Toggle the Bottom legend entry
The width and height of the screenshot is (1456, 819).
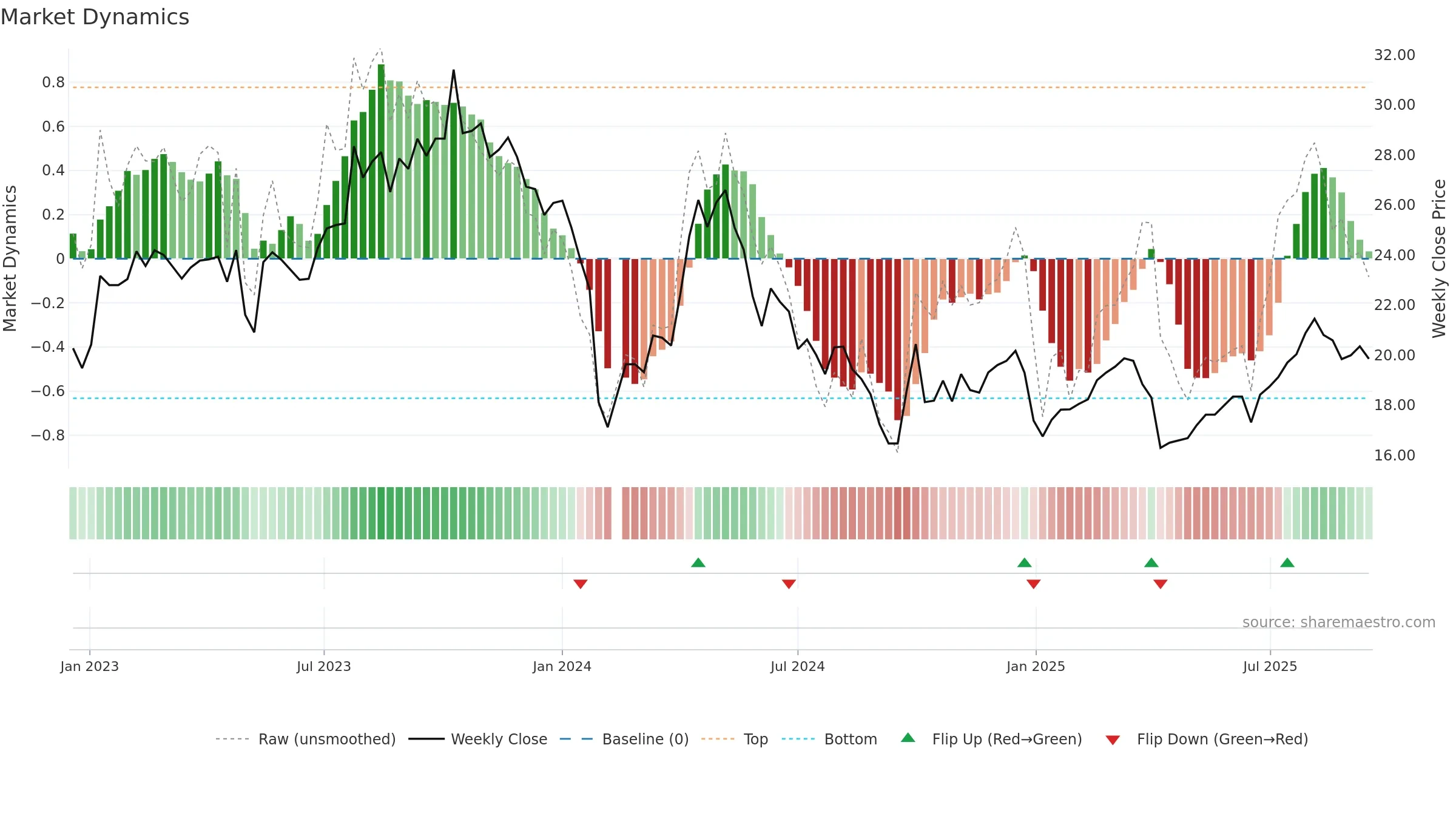point(829,739)
